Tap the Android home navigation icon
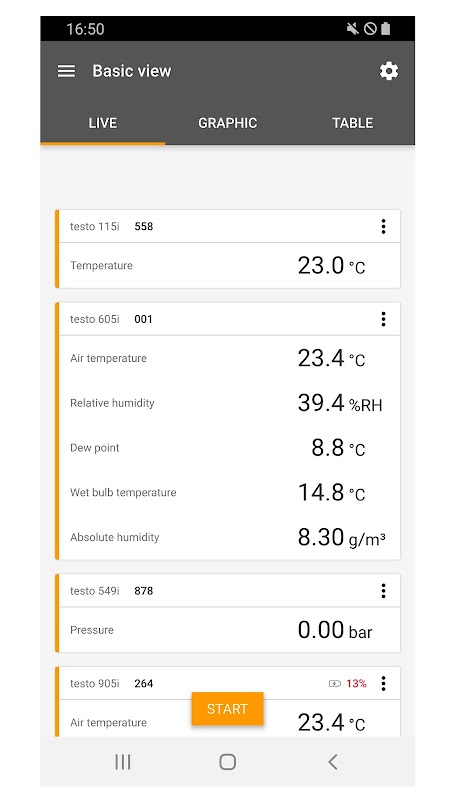The image size is (450, 800). click(x=228, y=762)
